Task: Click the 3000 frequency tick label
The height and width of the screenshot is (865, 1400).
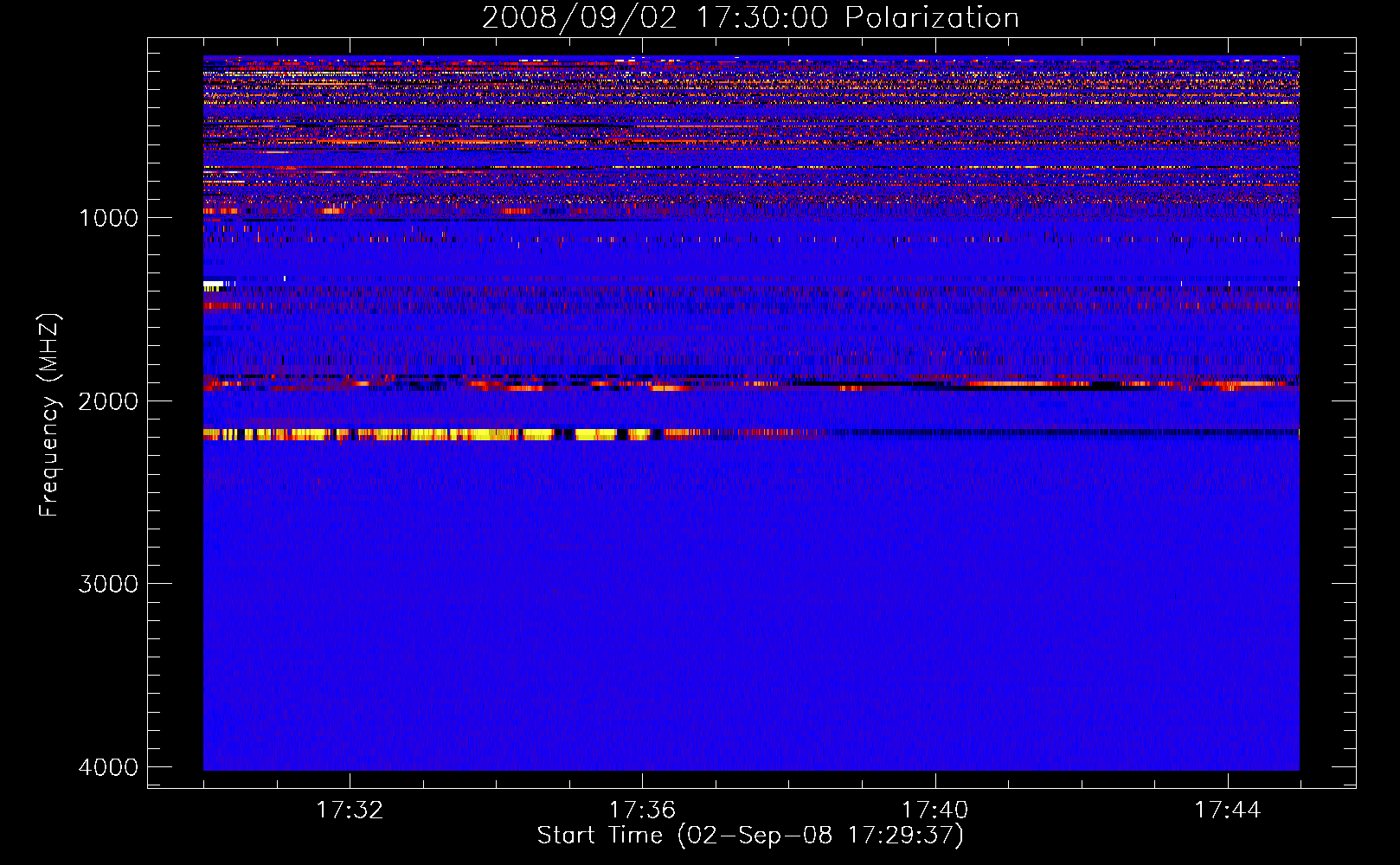Action: 109,584
